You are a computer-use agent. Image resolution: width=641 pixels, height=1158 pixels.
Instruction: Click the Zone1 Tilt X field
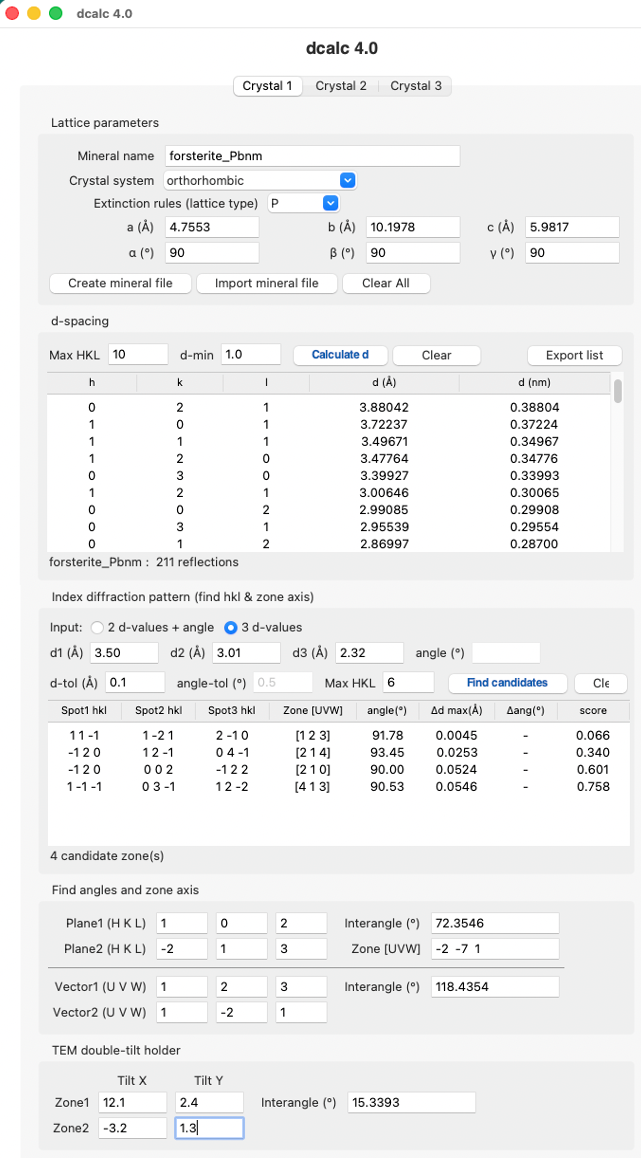pyautogui.click(x=132, y=1103)
